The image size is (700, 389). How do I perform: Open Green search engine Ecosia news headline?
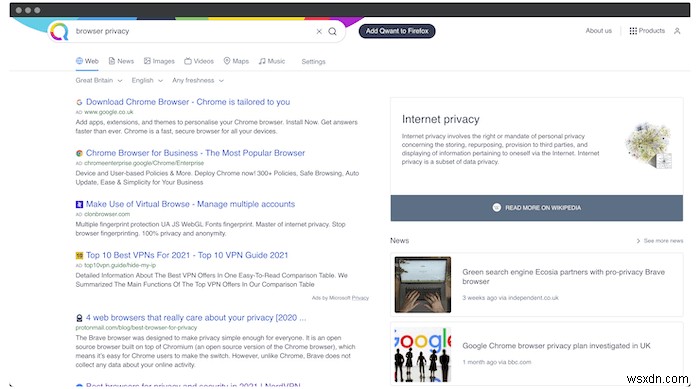563,276
